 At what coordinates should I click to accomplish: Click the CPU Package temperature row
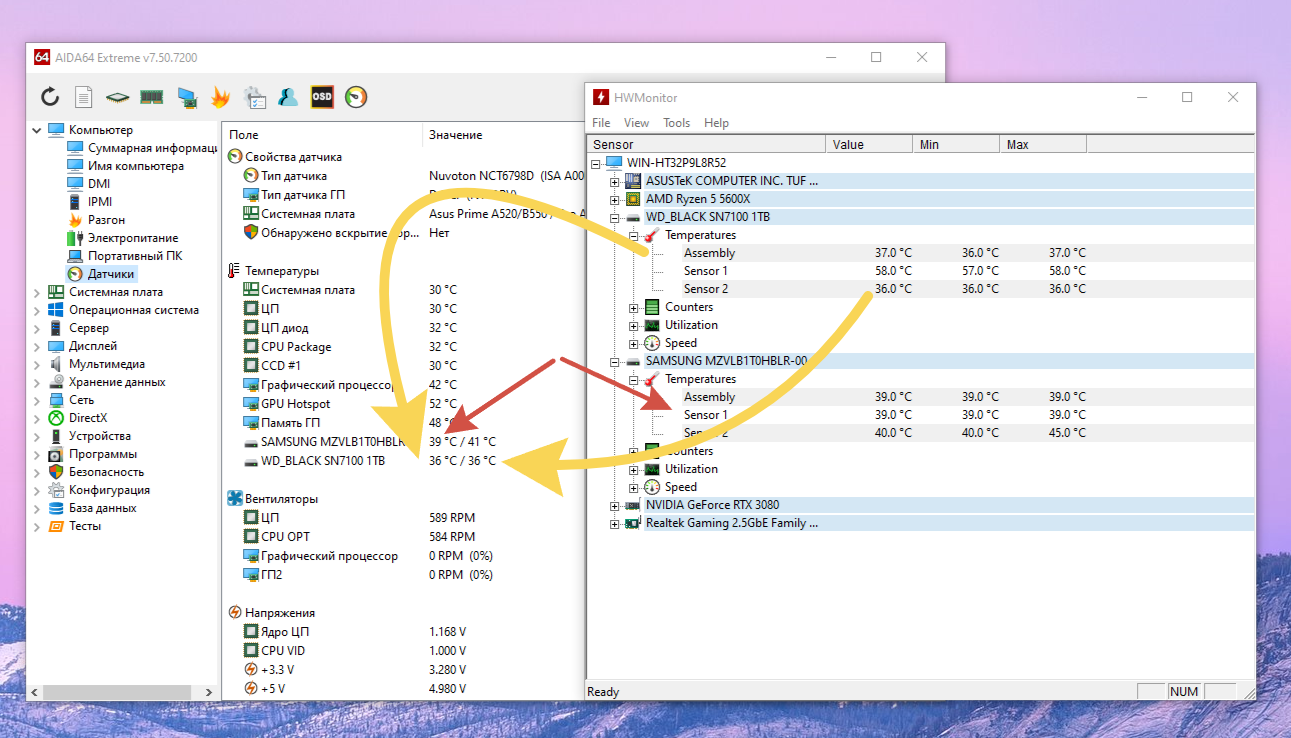404,347
